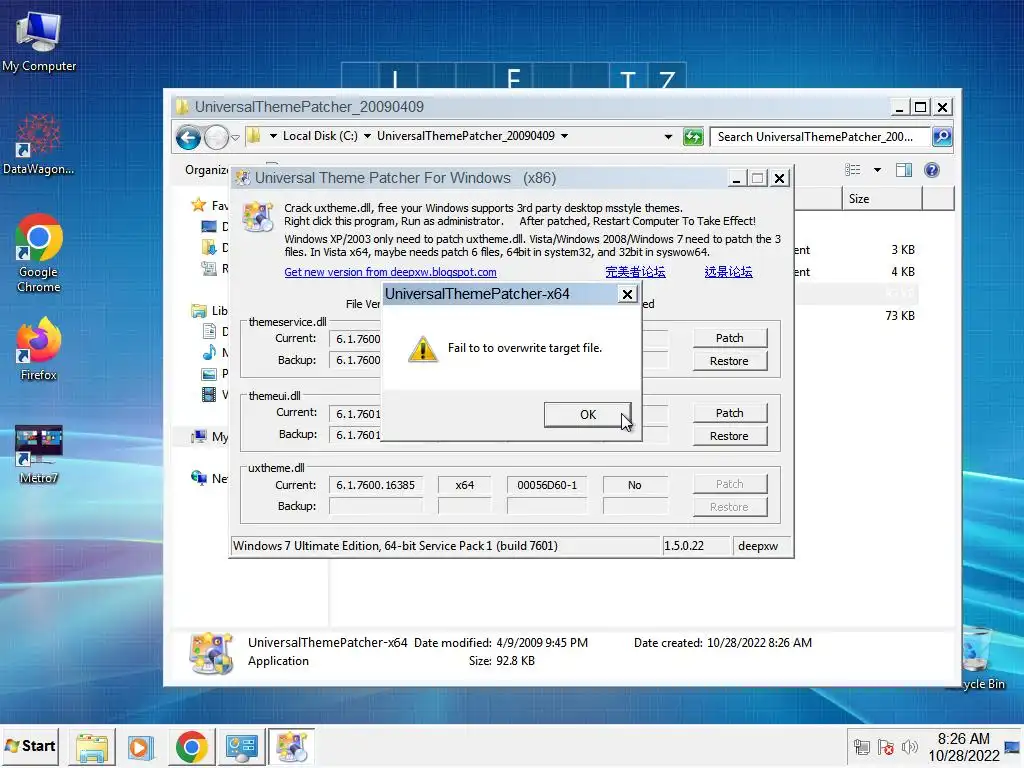Toggle the Explorer preview pane
The height and width of the screenshot is (768, 1024).
pyautogui.click(x=904, y=170)
